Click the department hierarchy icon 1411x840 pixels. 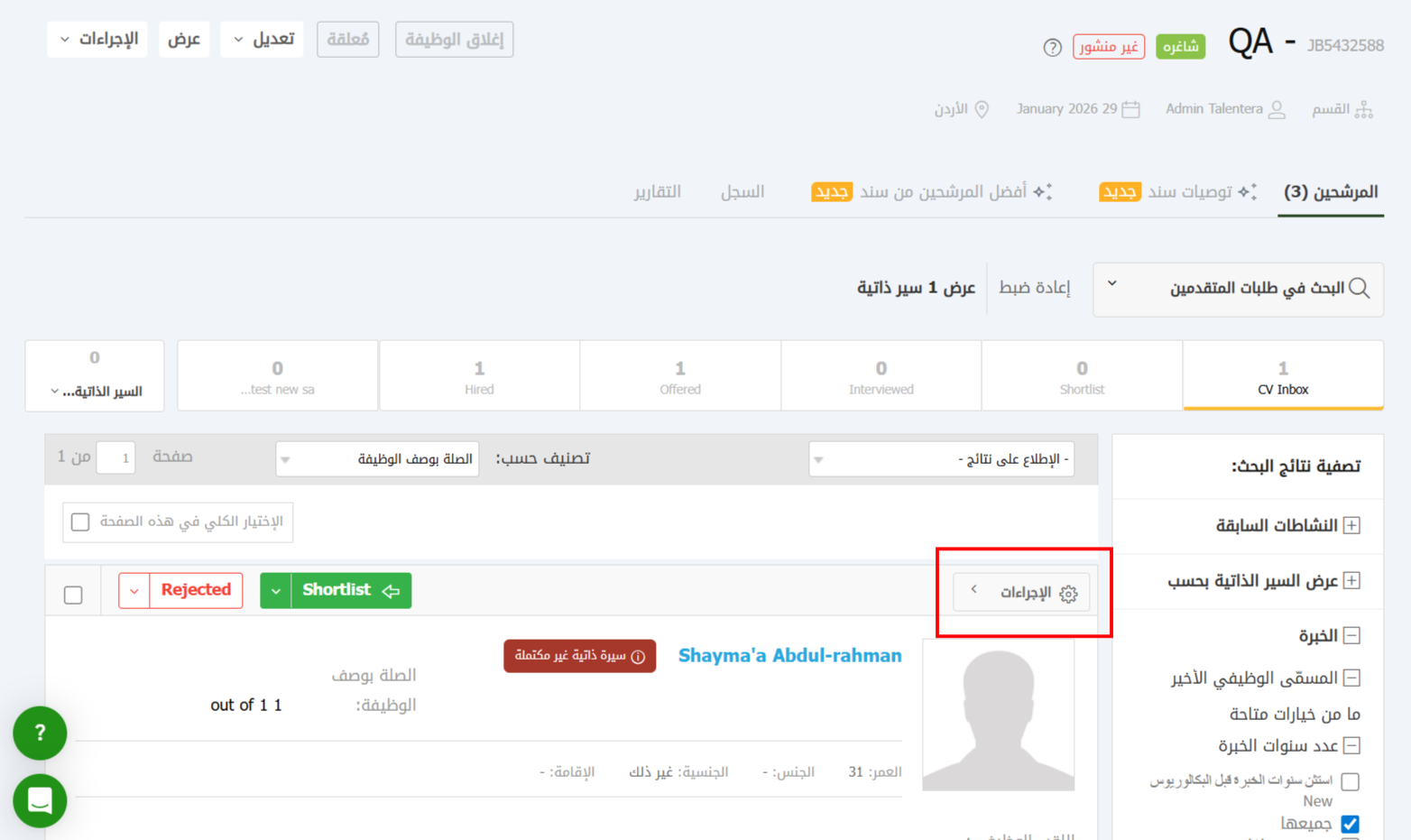pos(1363,110)
